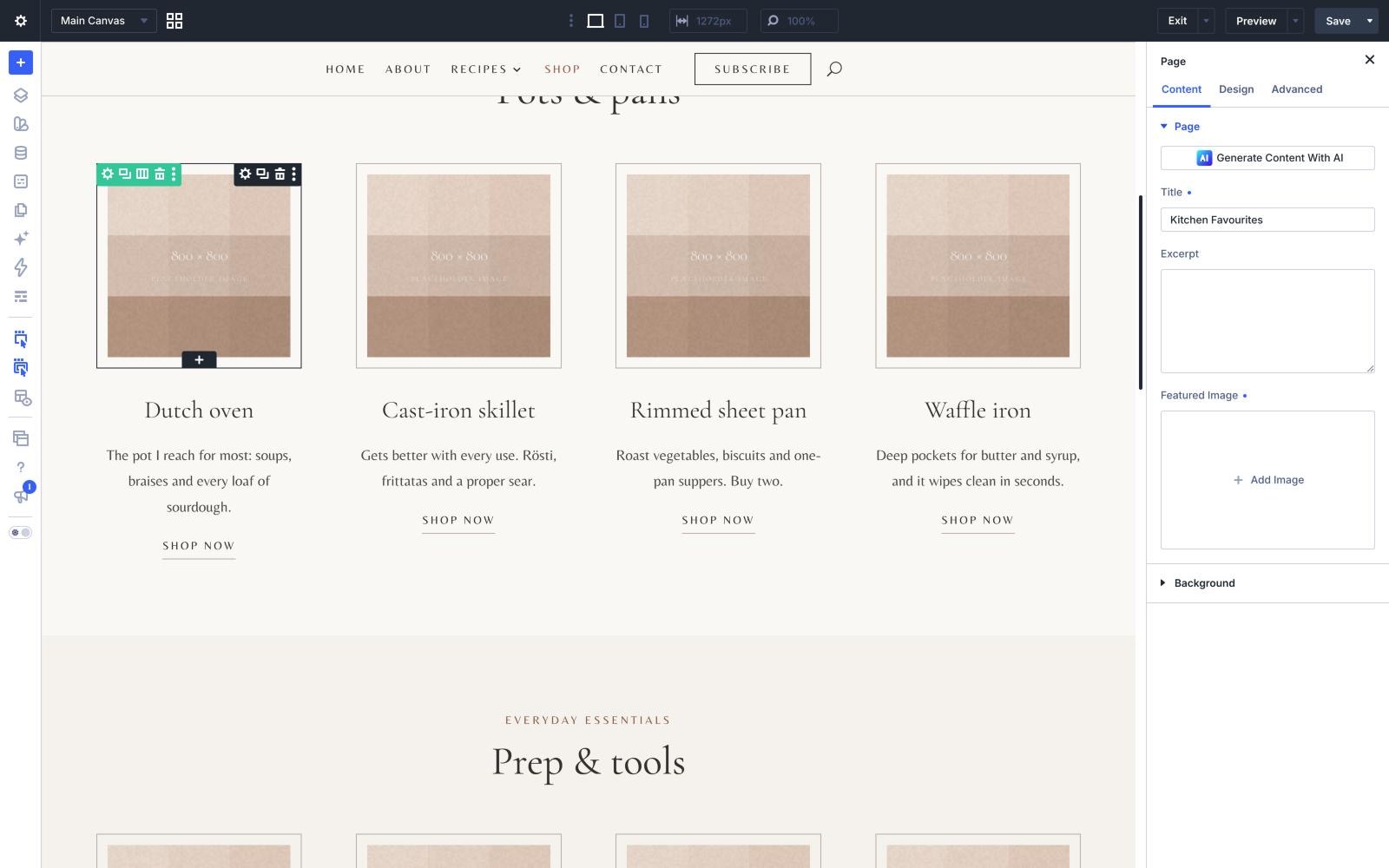This screenshot has height=868, width=1389.
Task: Open the database variables icon in sidebar
Action: pos(21,153)
